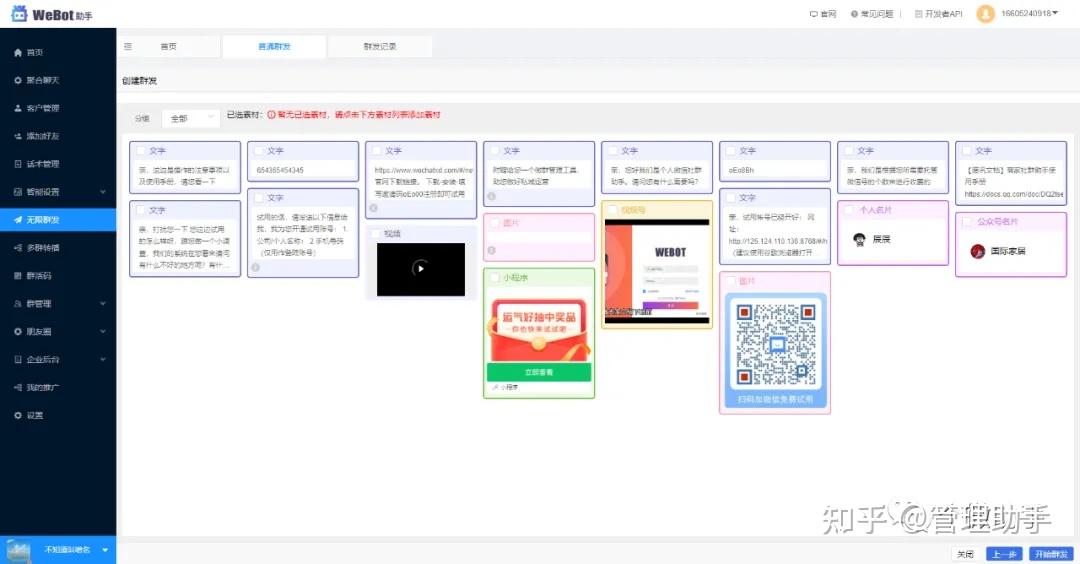Viewport: 1080px width, 564px height.
Task: Click the text oEo8Bh
Action: (741, 170)
